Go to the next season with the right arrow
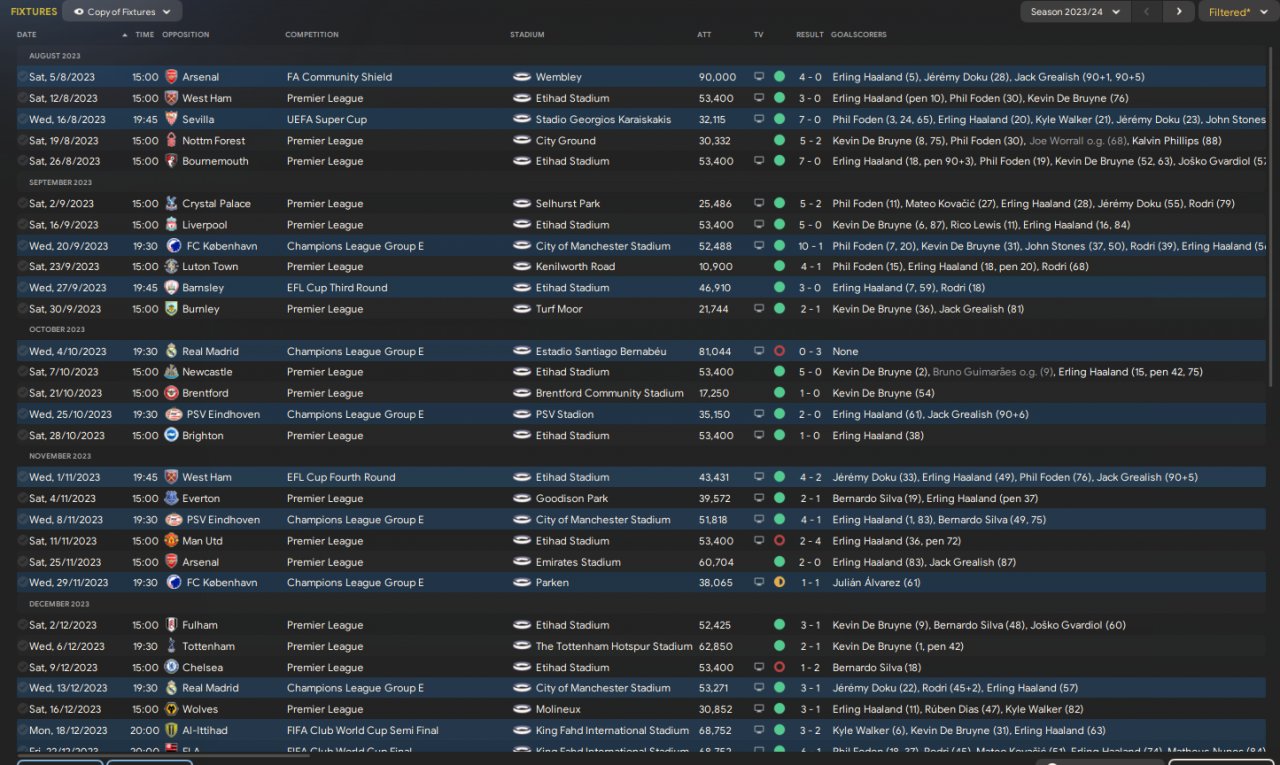The width and height of the screenshot is (1280, 765). [1179, 12]
